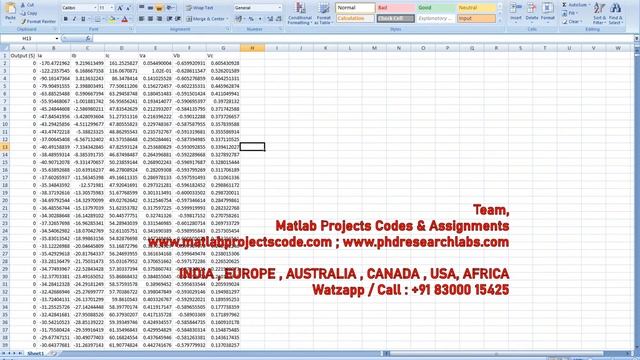This screenshot has width=640, height=360.
Task: Align text right
Action: pos(160,19)
